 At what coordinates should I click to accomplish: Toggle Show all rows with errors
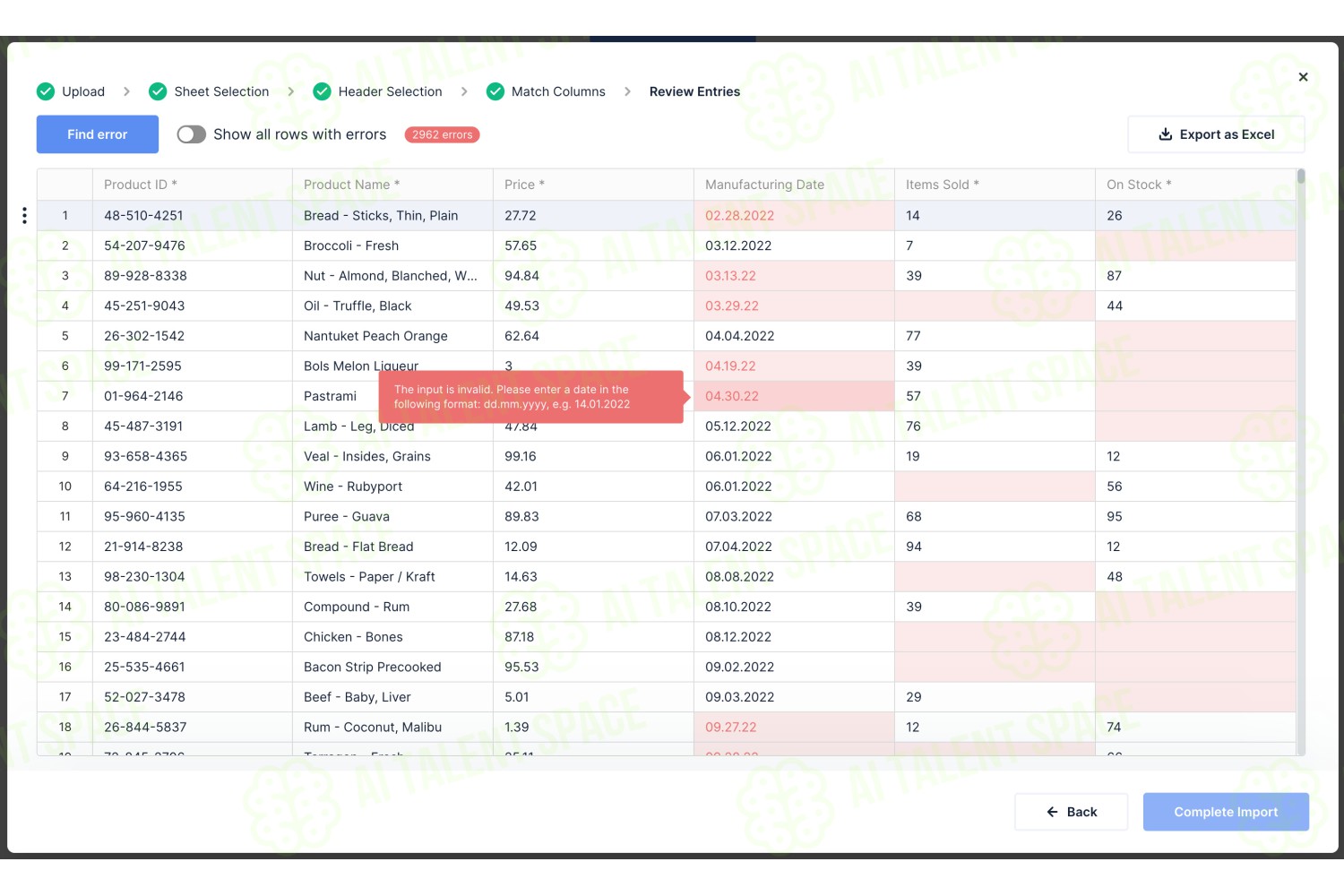[x=191, y=134]
